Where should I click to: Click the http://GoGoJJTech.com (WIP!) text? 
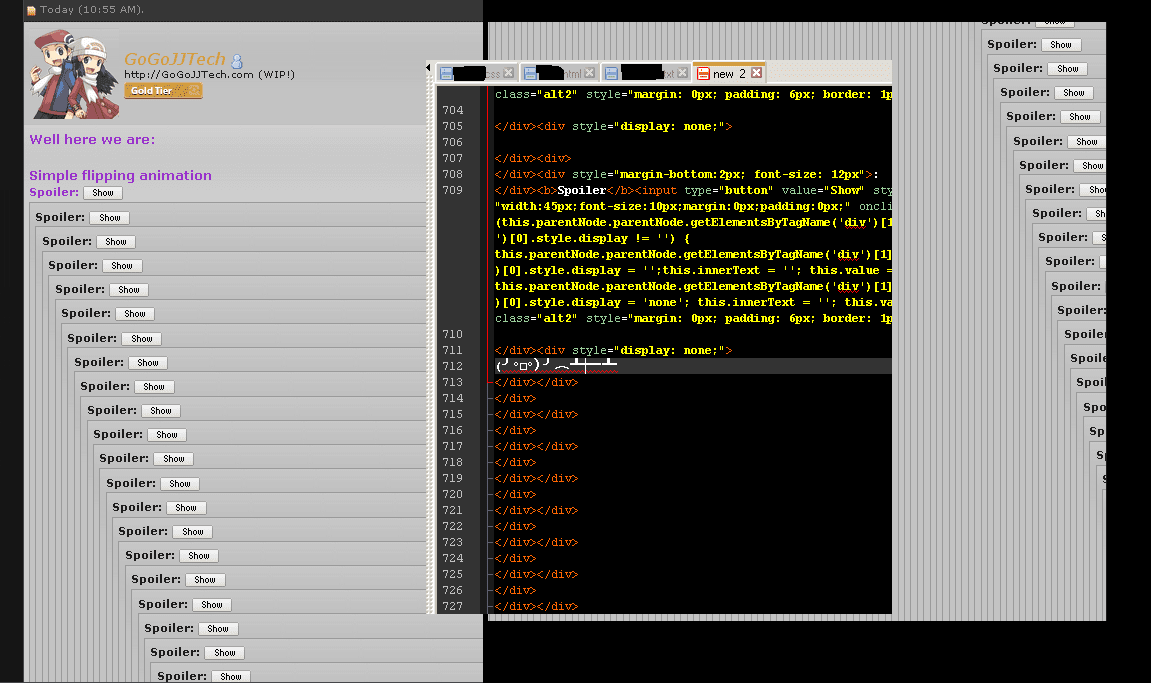(x=209, y=75)
